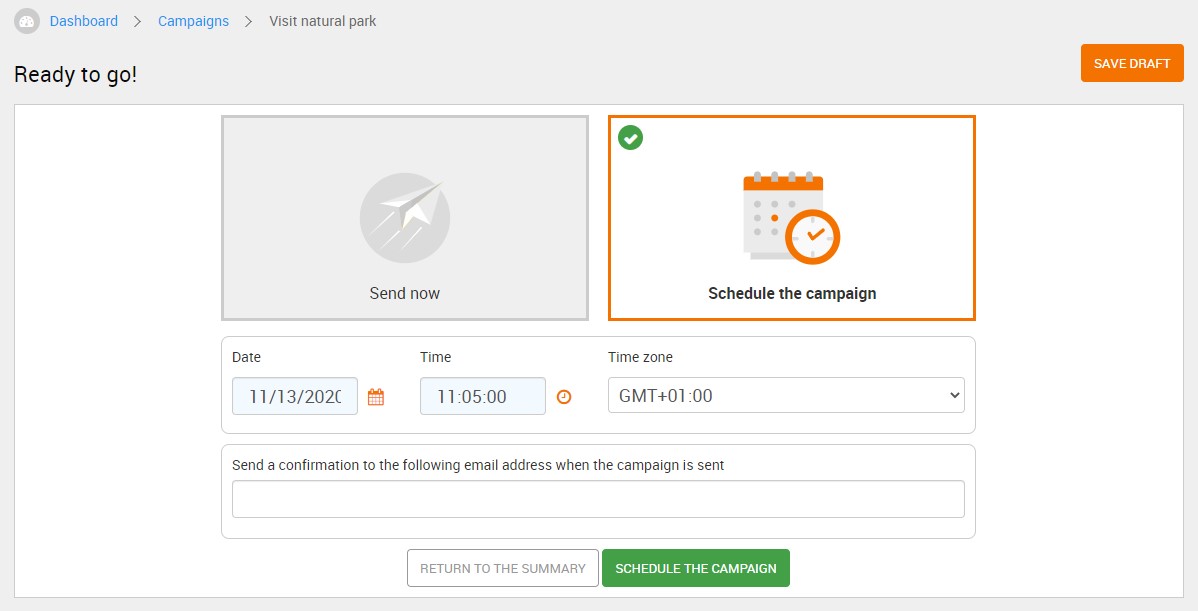Focus the Date field showing 11/13/2020
This screenshot has width=1198, height=611.
coord(295,396)
